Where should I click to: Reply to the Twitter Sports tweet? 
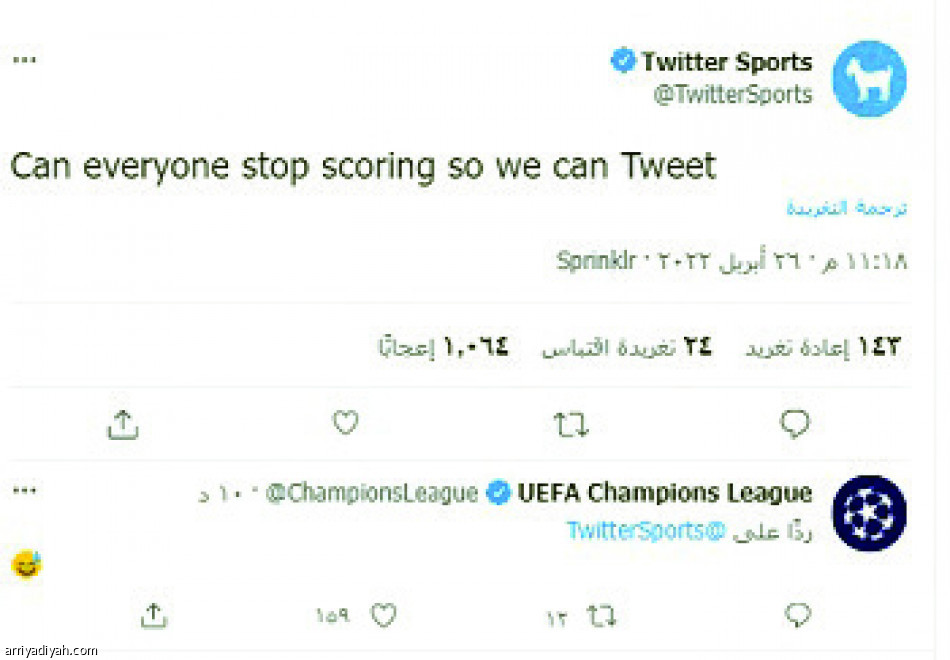point(795,425)
